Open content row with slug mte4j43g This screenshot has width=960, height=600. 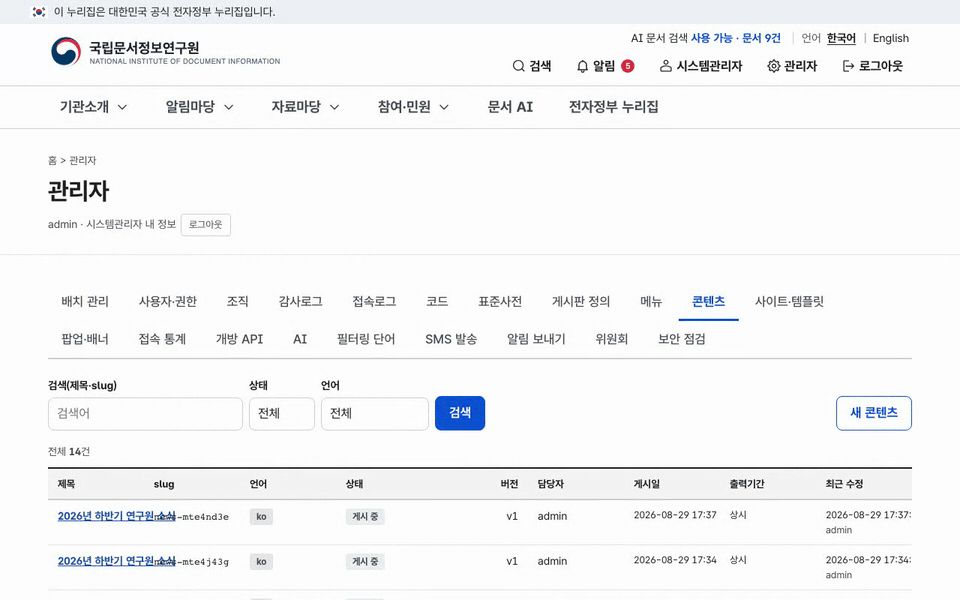pyautogui.click(x=116, y=561)
